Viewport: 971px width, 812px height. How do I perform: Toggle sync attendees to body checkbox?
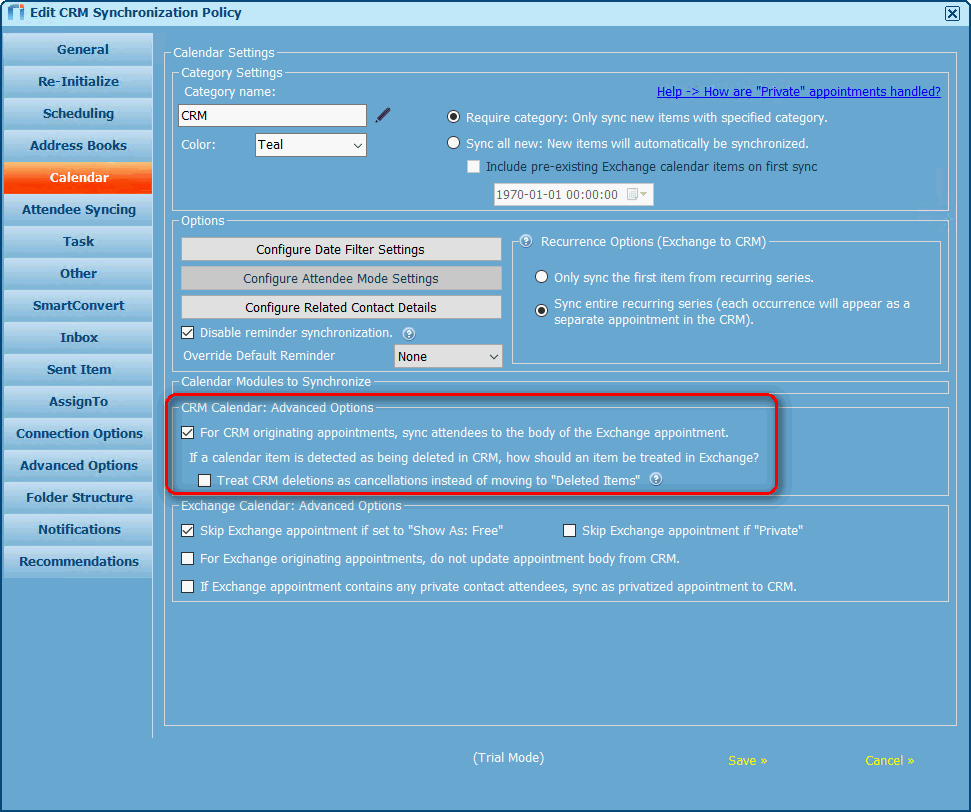click(188, 432)
